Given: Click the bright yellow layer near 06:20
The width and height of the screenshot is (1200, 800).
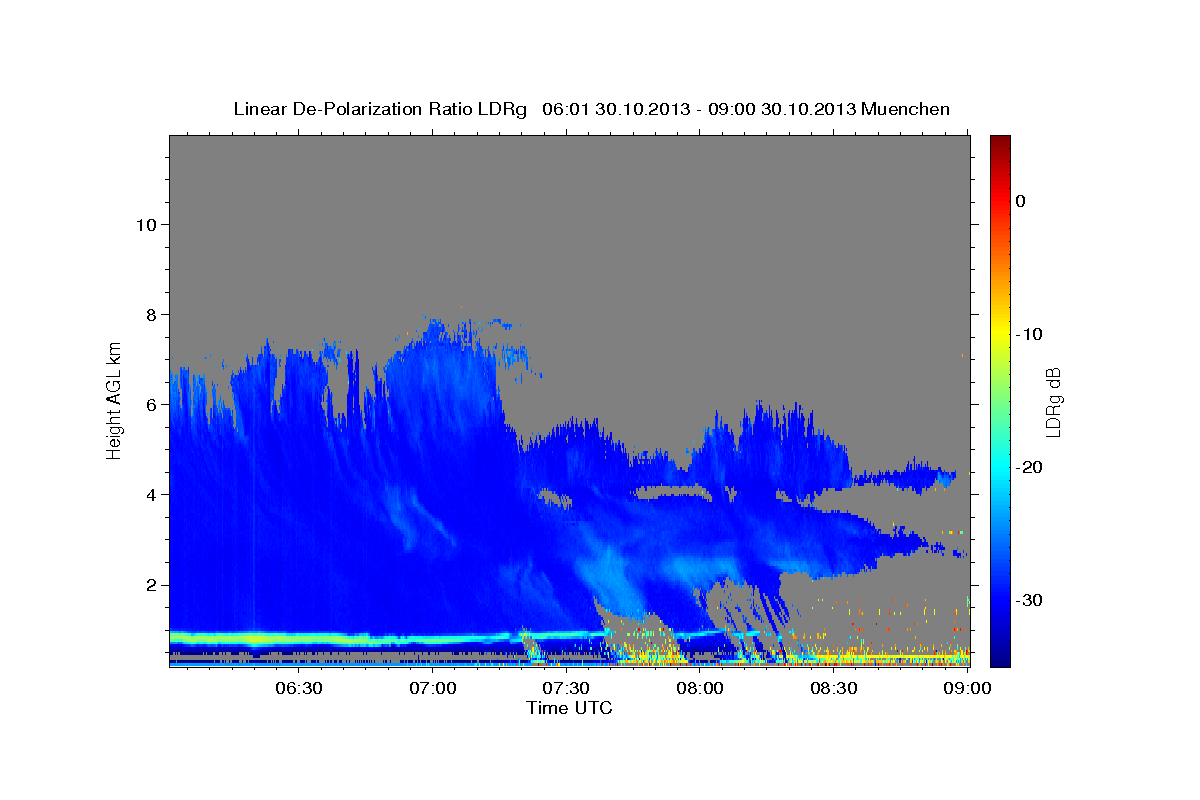Looking at the screenshot, I should 255,637.
